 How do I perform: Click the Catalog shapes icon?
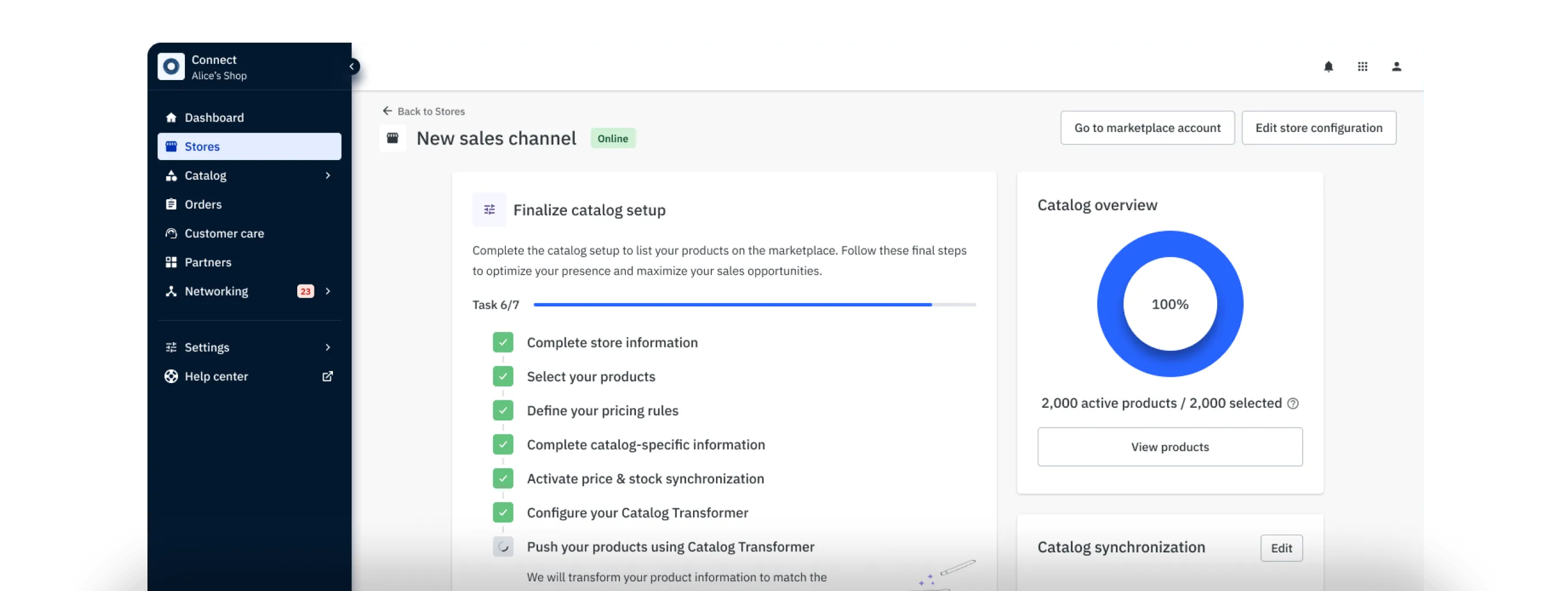[x=171, y=175]
